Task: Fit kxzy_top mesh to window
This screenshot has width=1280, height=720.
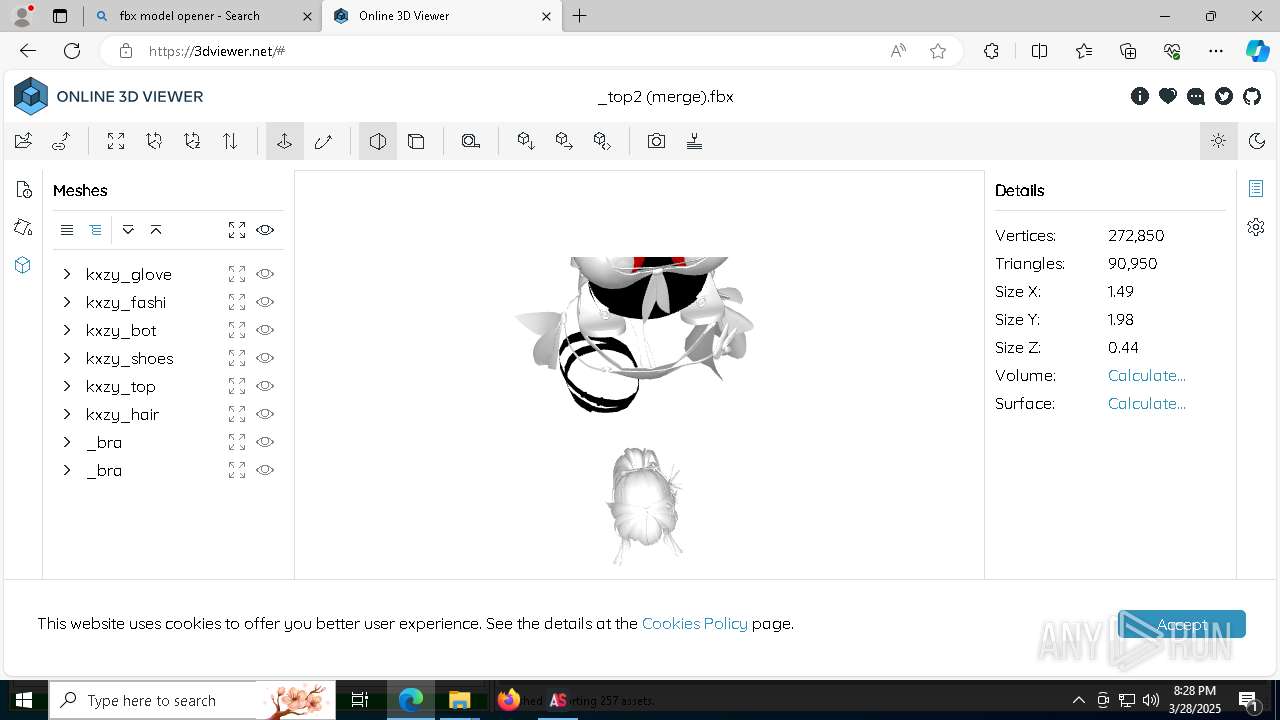Action: click(237, 386)
